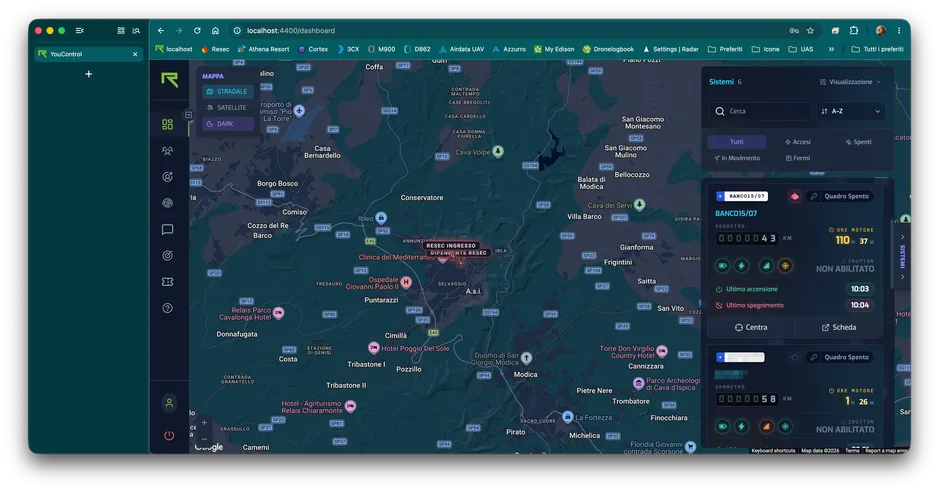Click the map zoom out minus button
Viewport: 939px width, 491px height.
[x=204, y=439]
